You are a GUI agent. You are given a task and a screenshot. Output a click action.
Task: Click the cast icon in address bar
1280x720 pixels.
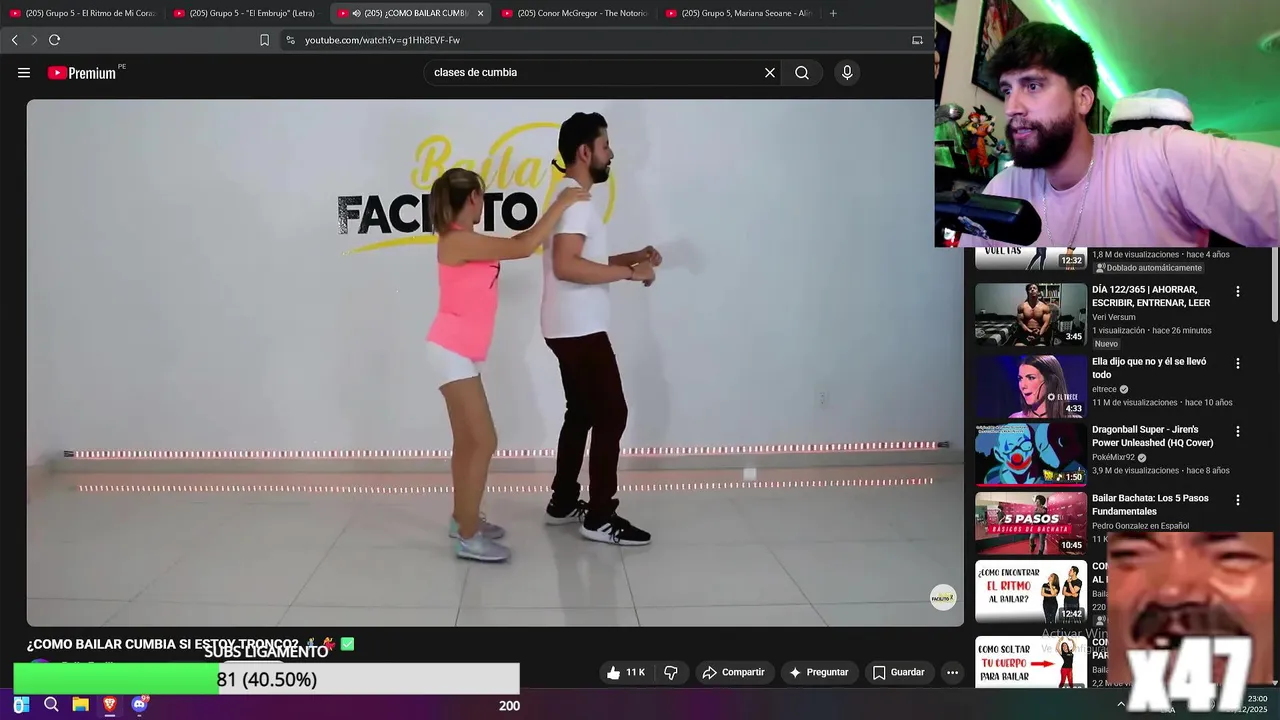[x=917, y=40]
